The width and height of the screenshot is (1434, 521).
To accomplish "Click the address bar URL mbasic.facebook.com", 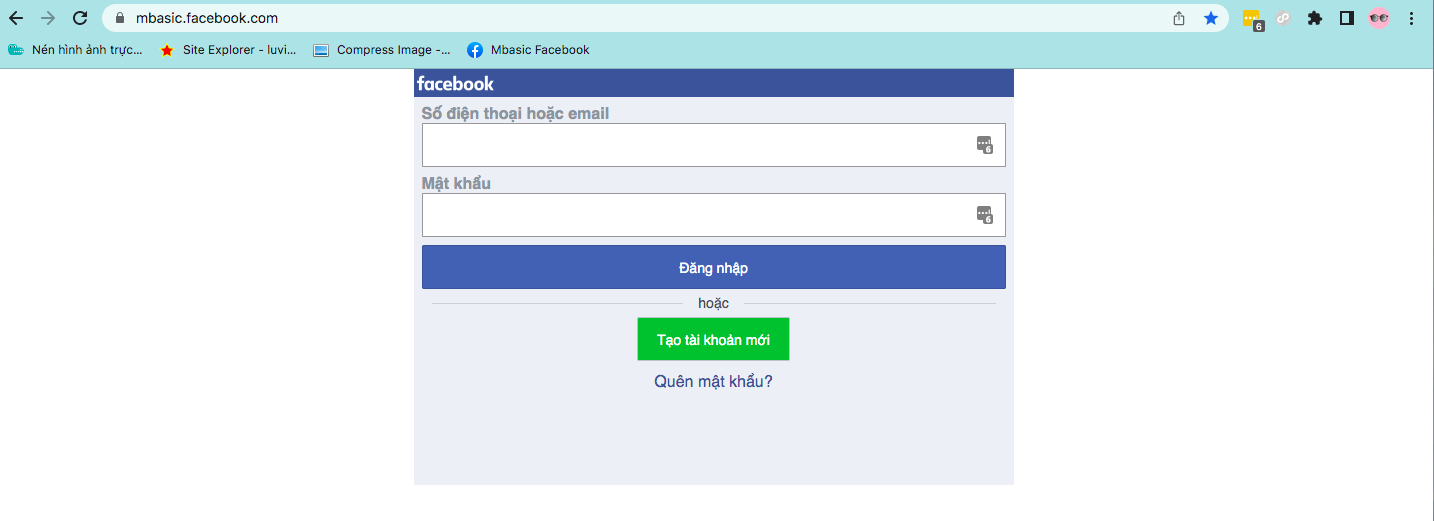I will click(207, 18).
